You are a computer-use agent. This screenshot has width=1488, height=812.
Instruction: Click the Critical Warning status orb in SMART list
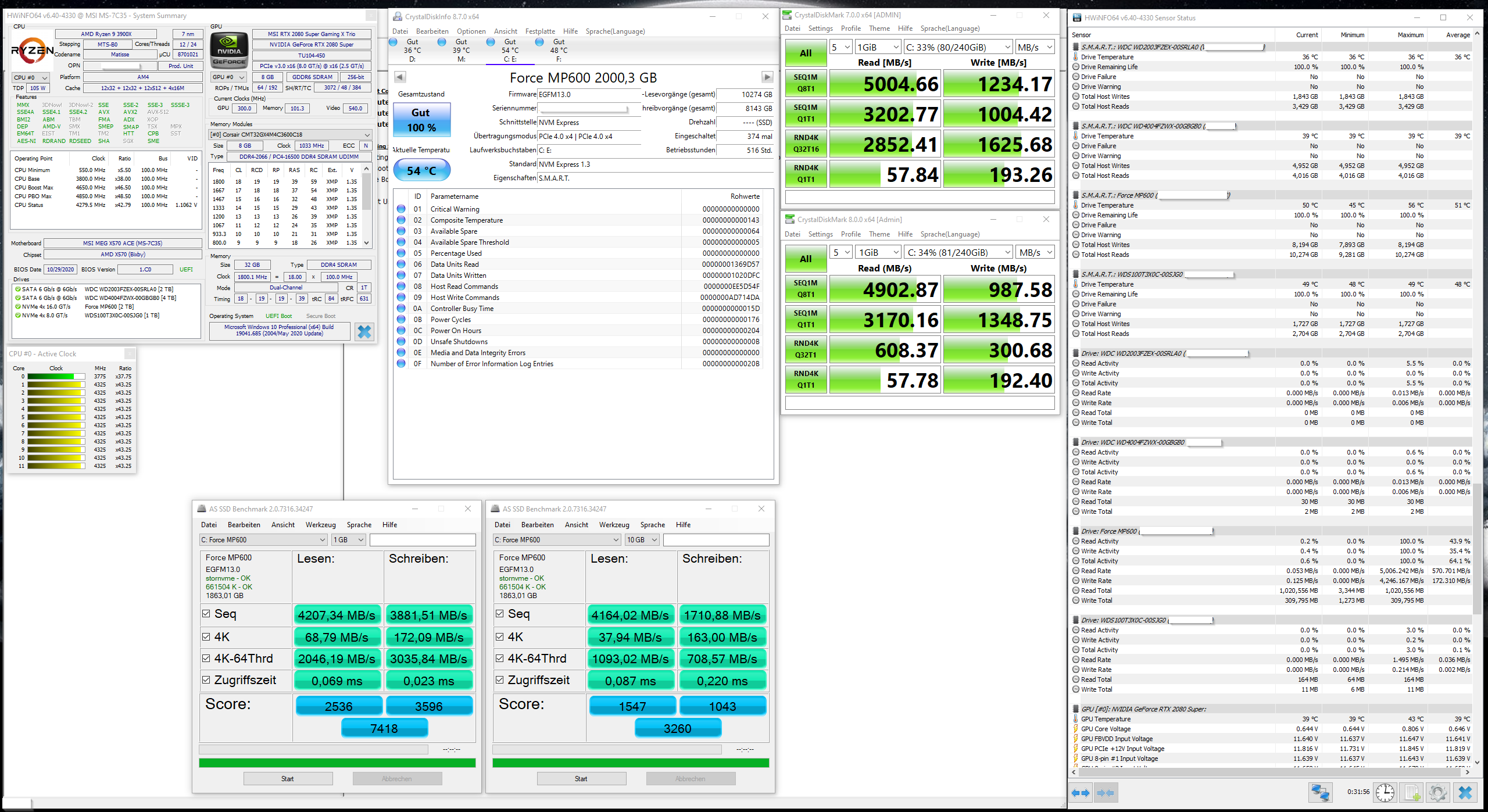(x=401, y=209)
